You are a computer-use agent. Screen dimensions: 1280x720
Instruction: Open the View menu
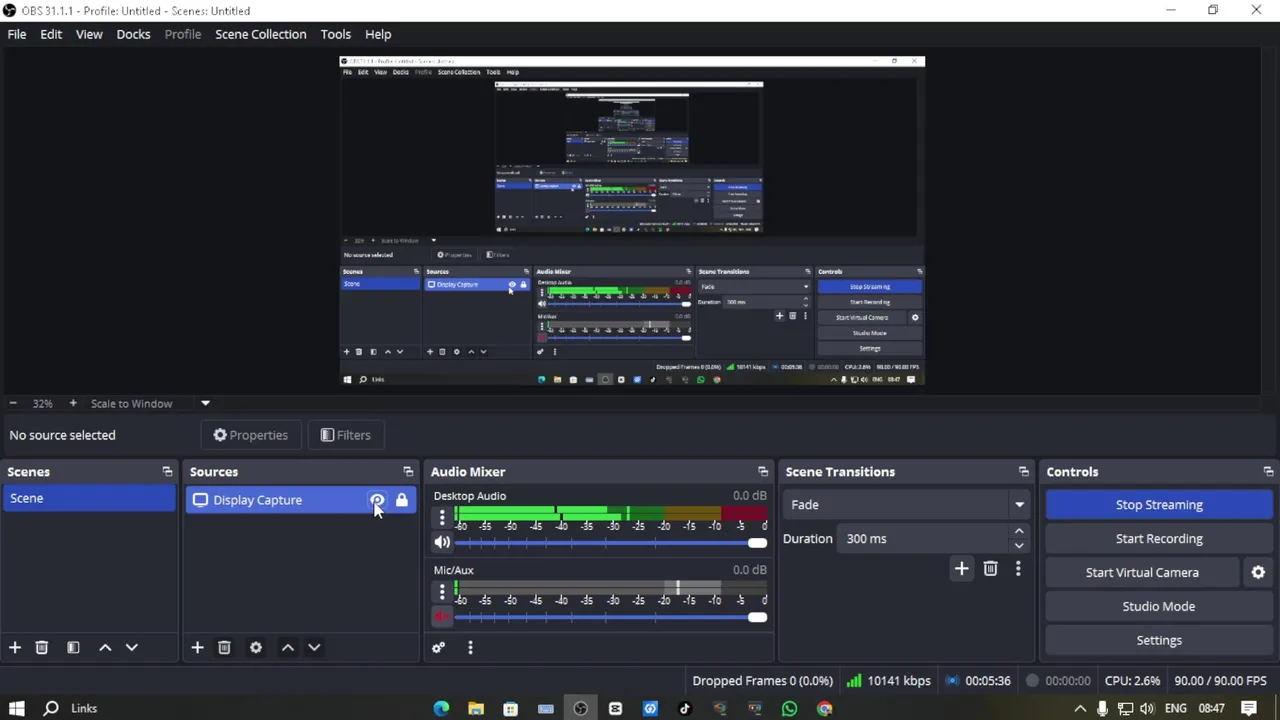89,34
